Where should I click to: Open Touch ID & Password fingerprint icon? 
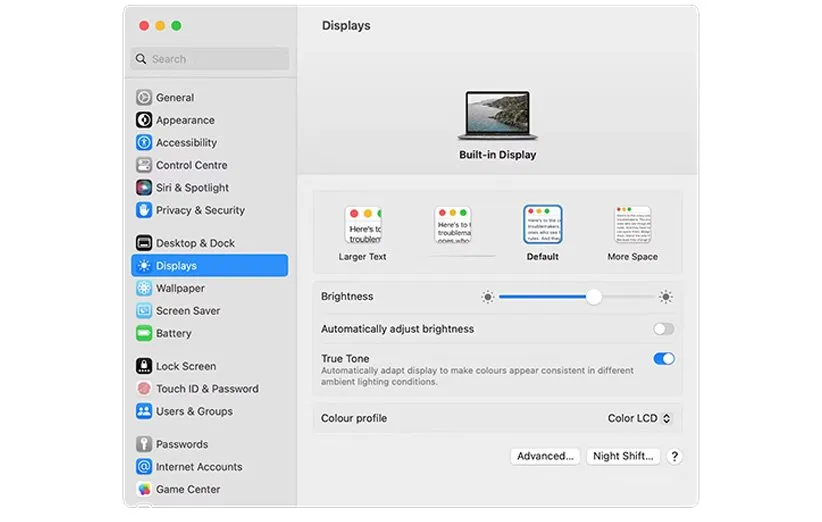coord(144,389)
